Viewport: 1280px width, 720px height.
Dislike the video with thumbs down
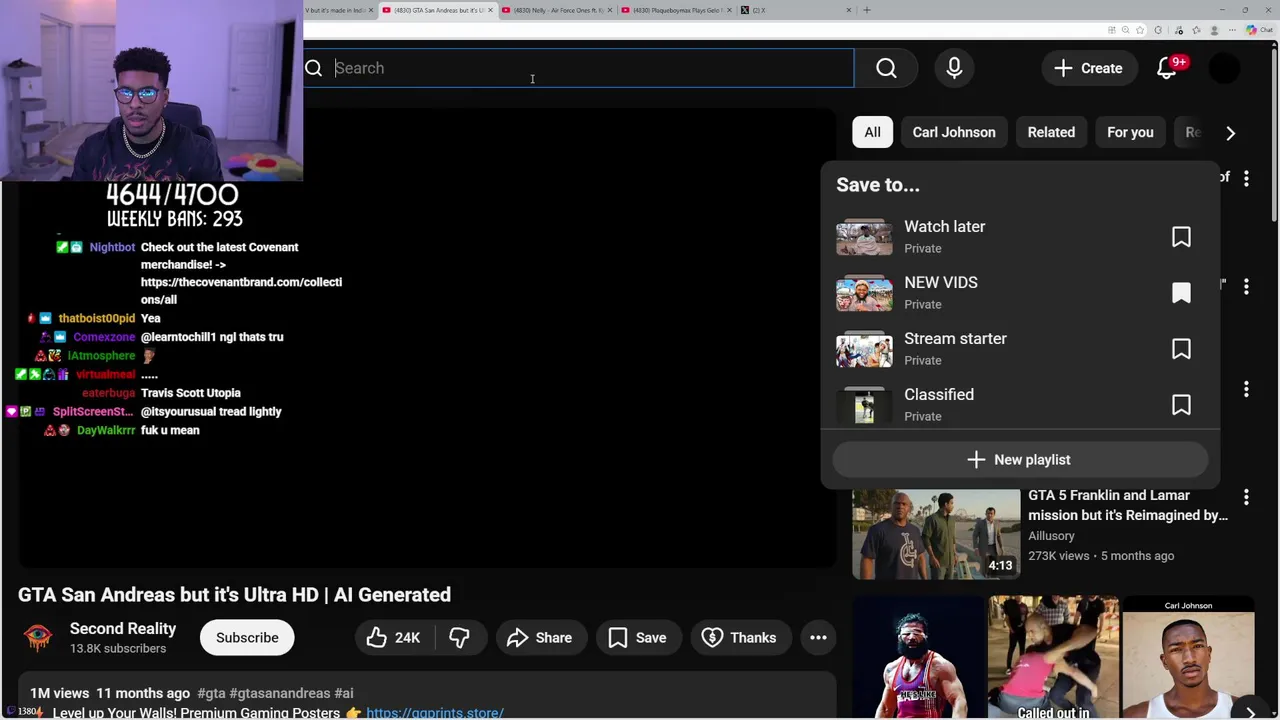click(459, 638)
